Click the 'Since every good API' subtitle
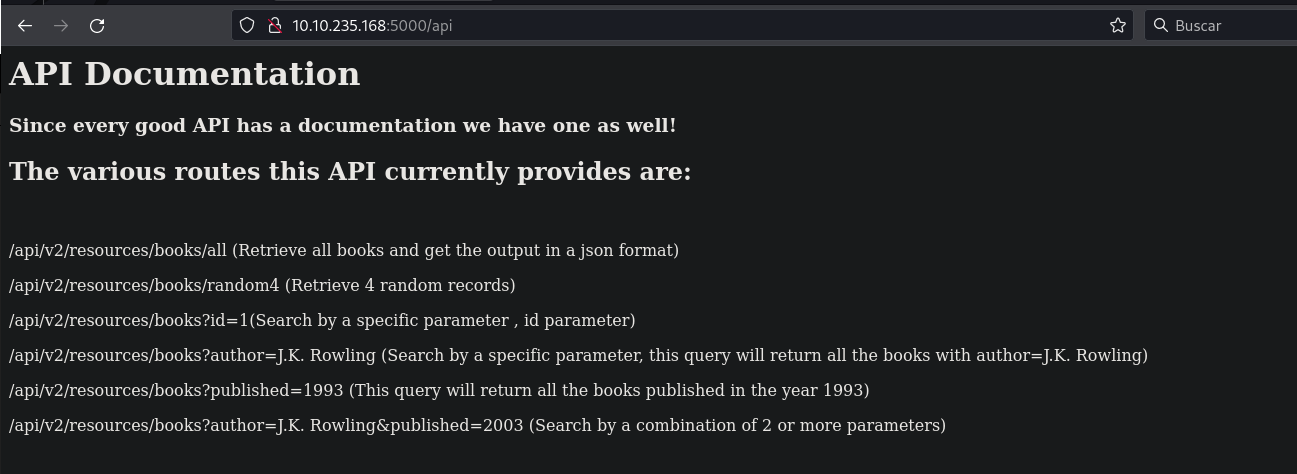 pyautogui.click(x=342, y=126)
